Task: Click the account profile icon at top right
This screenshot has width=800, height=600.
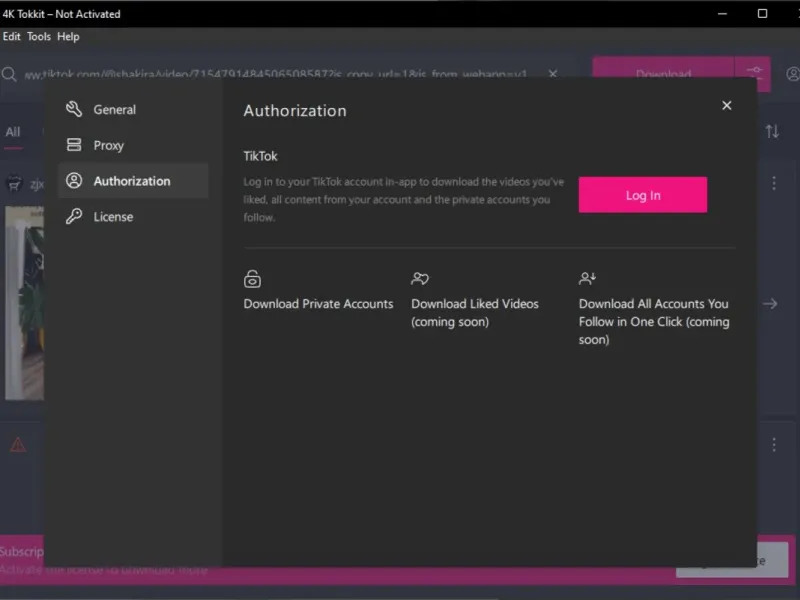Action: [792, 74]
